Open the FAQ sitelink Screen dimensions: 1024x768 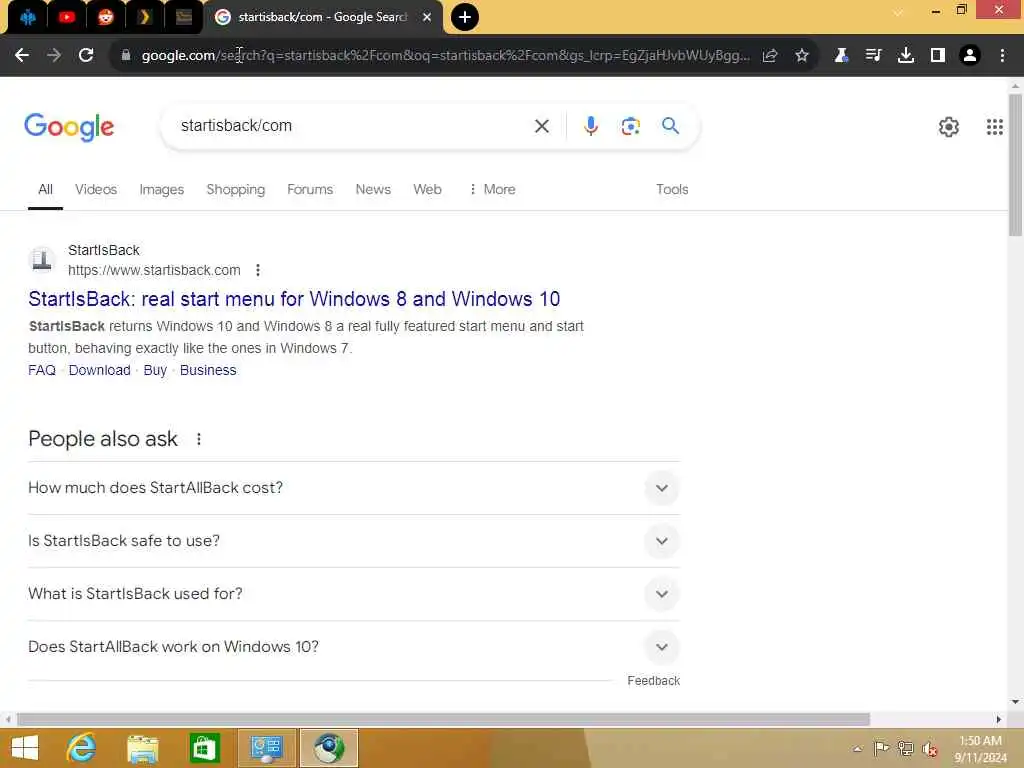(42, 370)
